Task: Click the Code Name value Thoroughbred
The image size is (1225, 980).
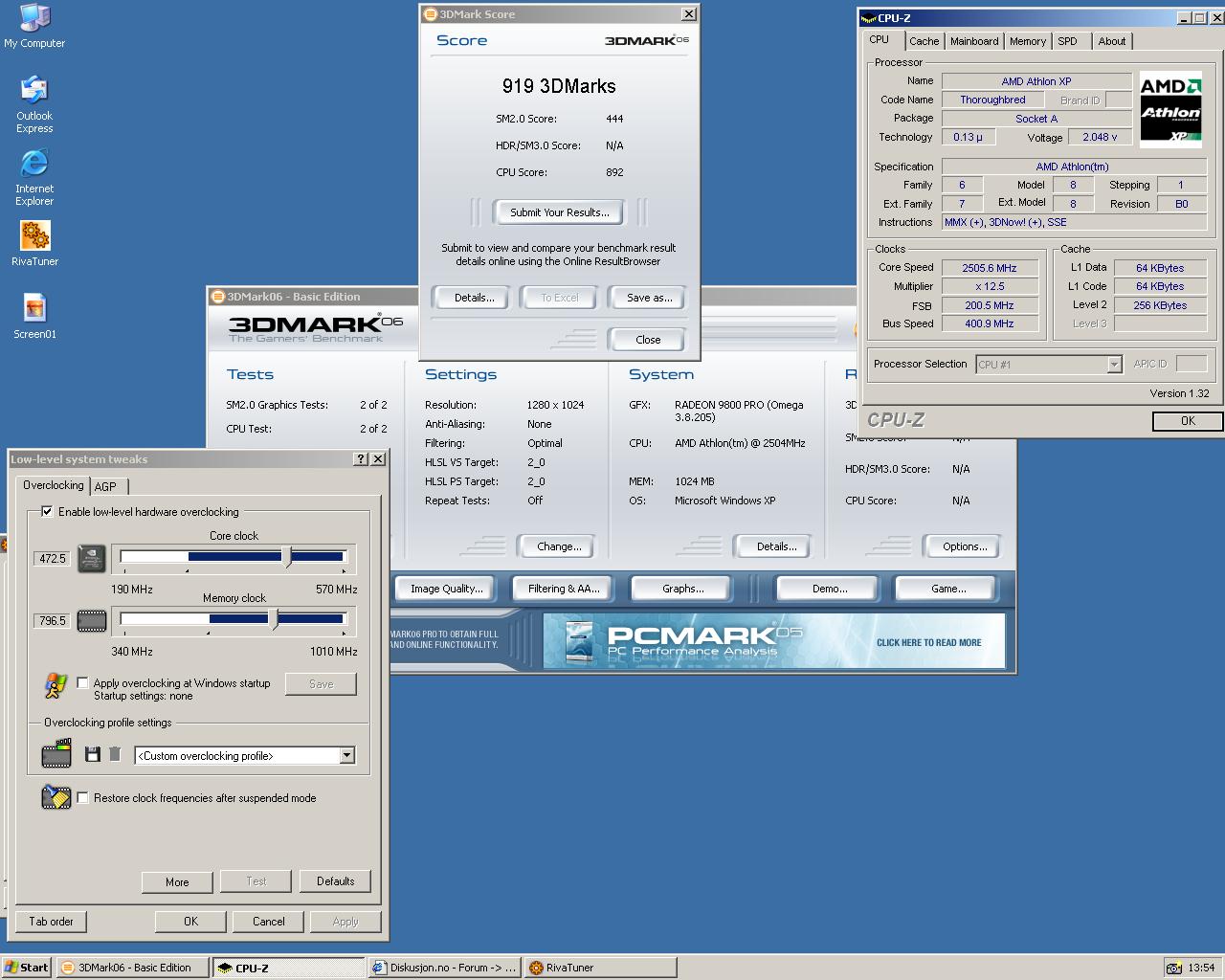Action: pyautogui.click(x=992, y=100)
